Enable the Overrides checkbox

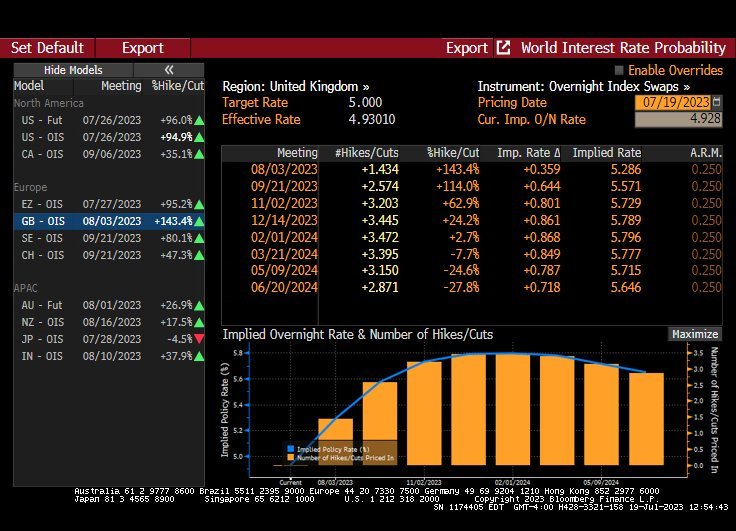(x=619, y=71)
